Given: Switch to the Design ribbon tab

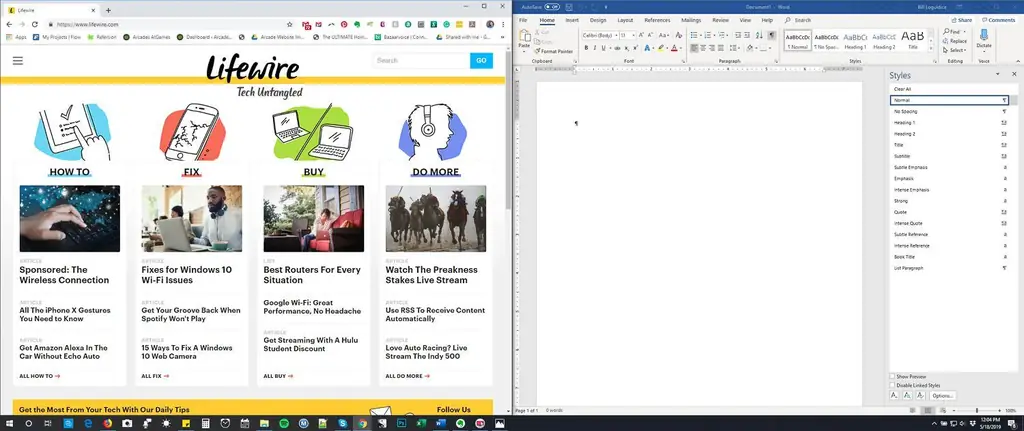Looking at the screenshot, I should [x=598, y=20].
